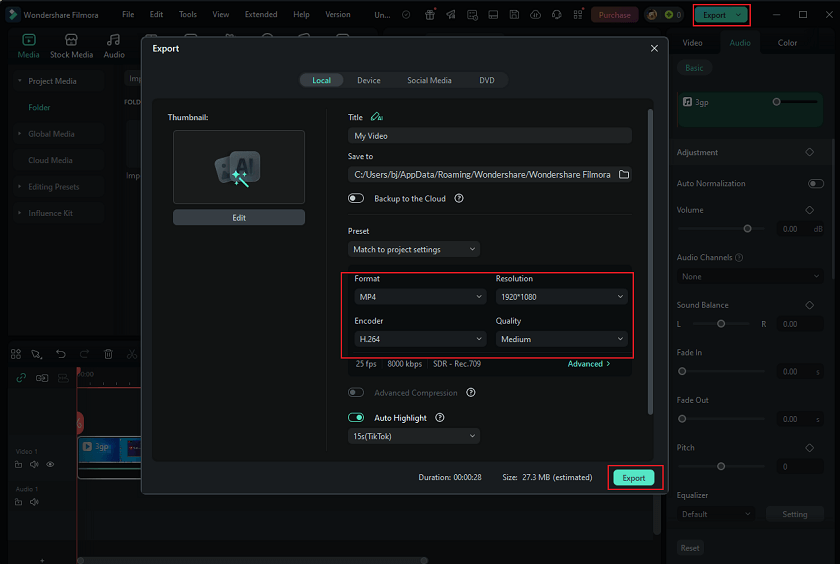Screen dimensions: 840x564
Task: Click the Equalizer Setting button
Action: [794, 514]
